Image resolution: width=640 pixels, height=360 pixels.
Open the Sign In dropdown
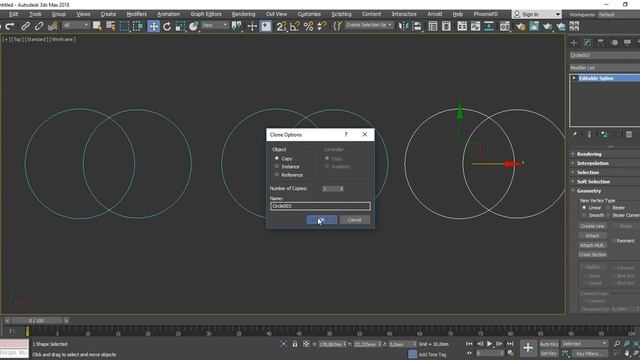(x=537, y=14)
